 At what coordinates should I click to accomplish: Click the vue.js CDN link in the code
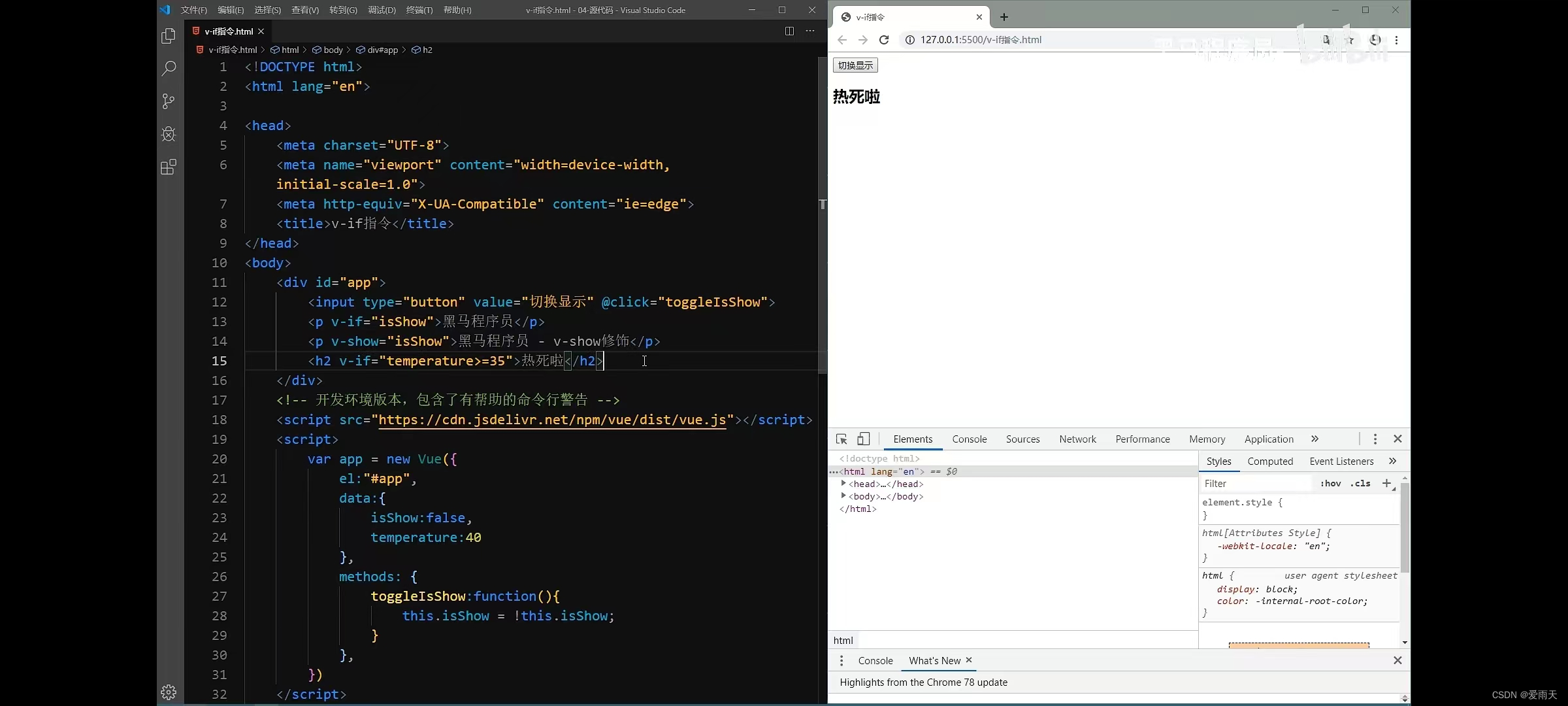552,420
